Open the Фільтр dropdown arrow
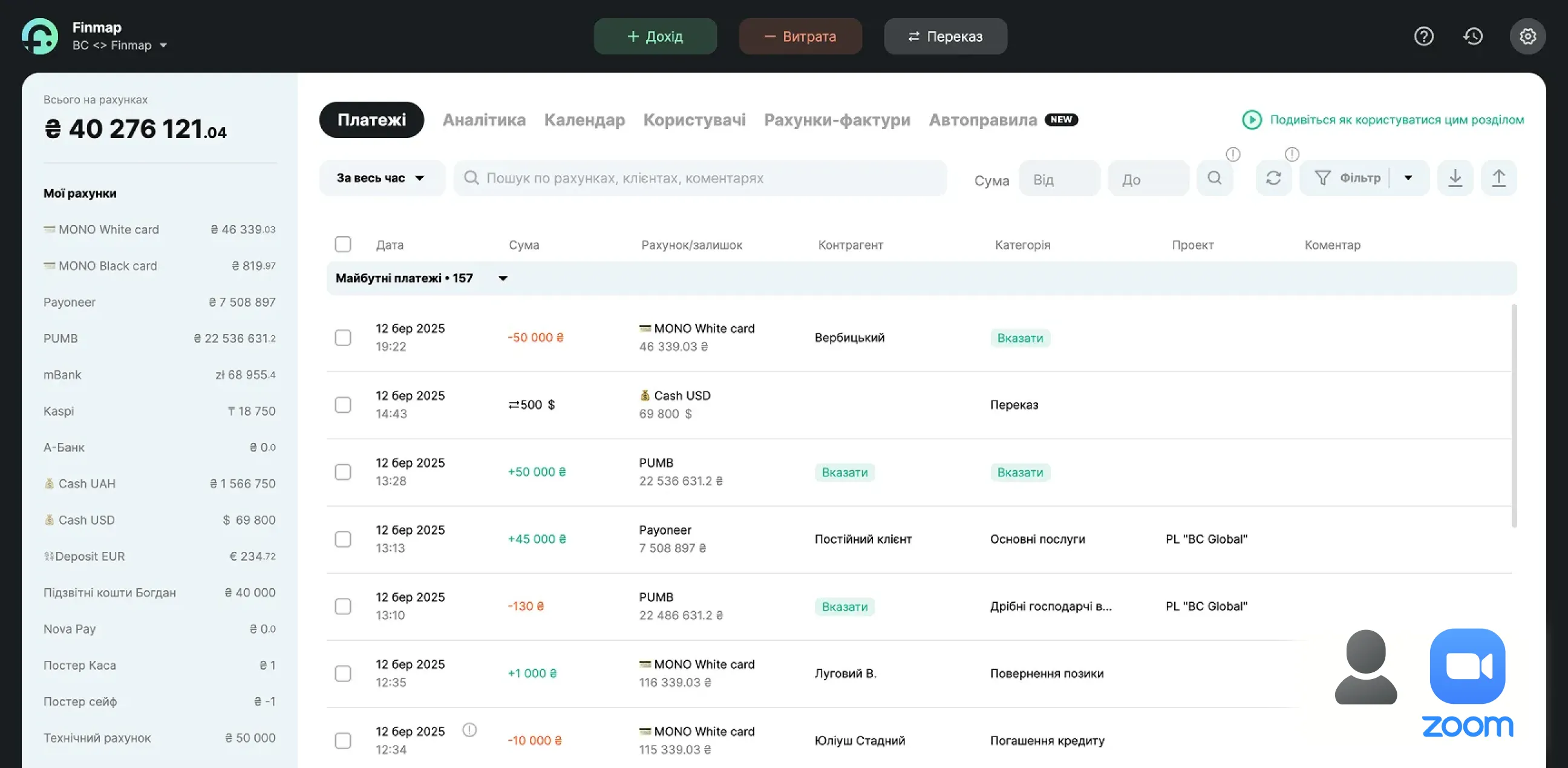 (x=1408, y=178)
